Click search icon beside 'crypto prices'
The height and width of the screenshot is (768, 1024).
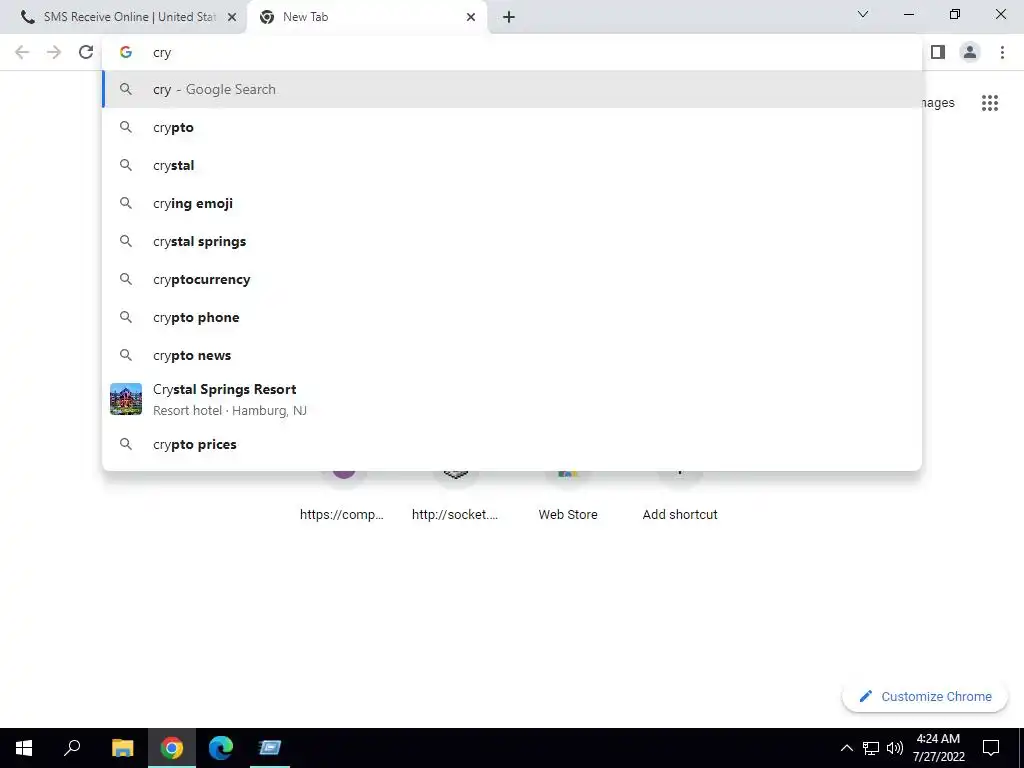tap(126, 444)
